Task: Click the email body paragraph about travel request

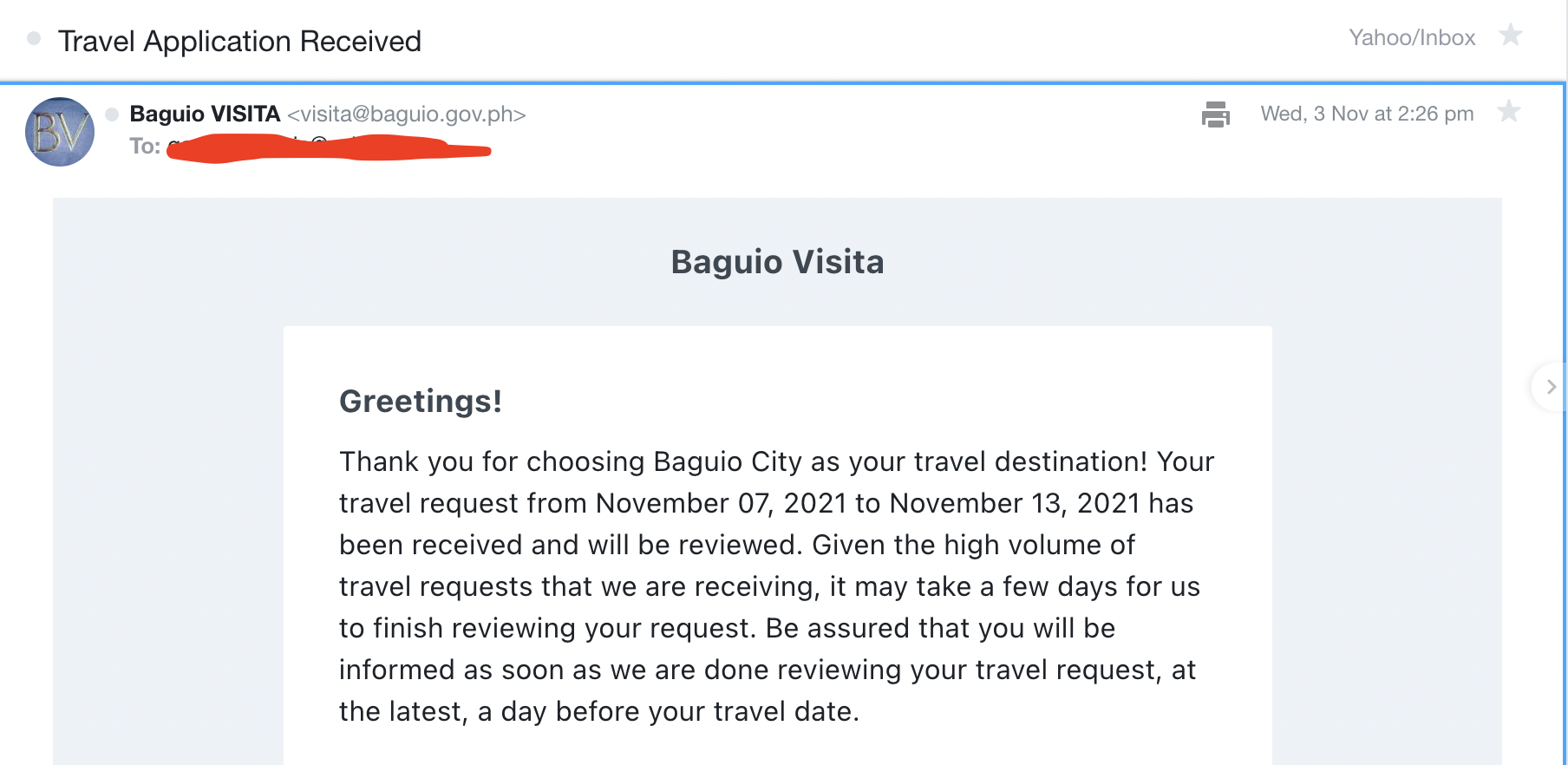Action: 776,586
